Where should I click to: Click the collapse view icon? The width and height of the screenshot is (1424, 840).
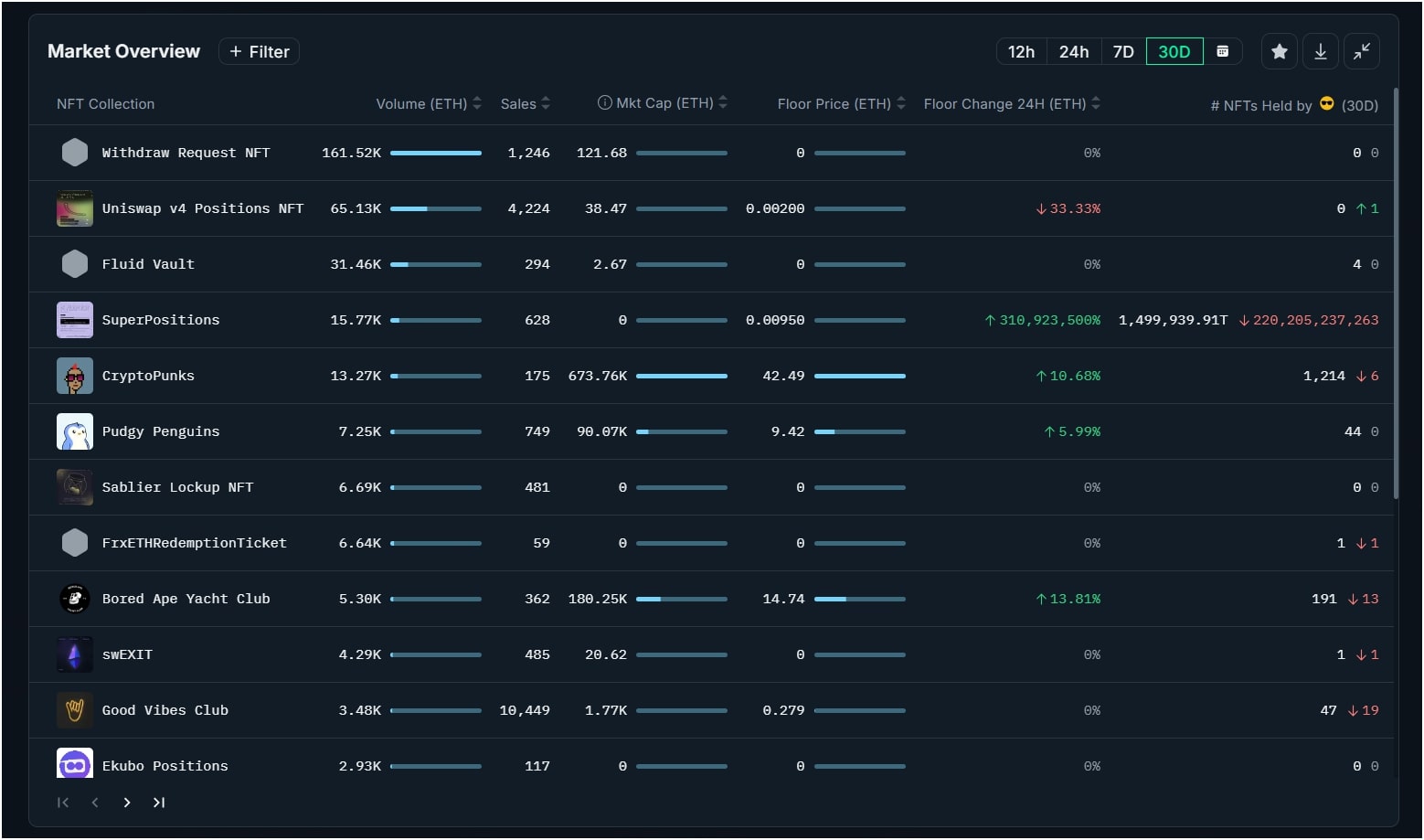point(1362,51)
